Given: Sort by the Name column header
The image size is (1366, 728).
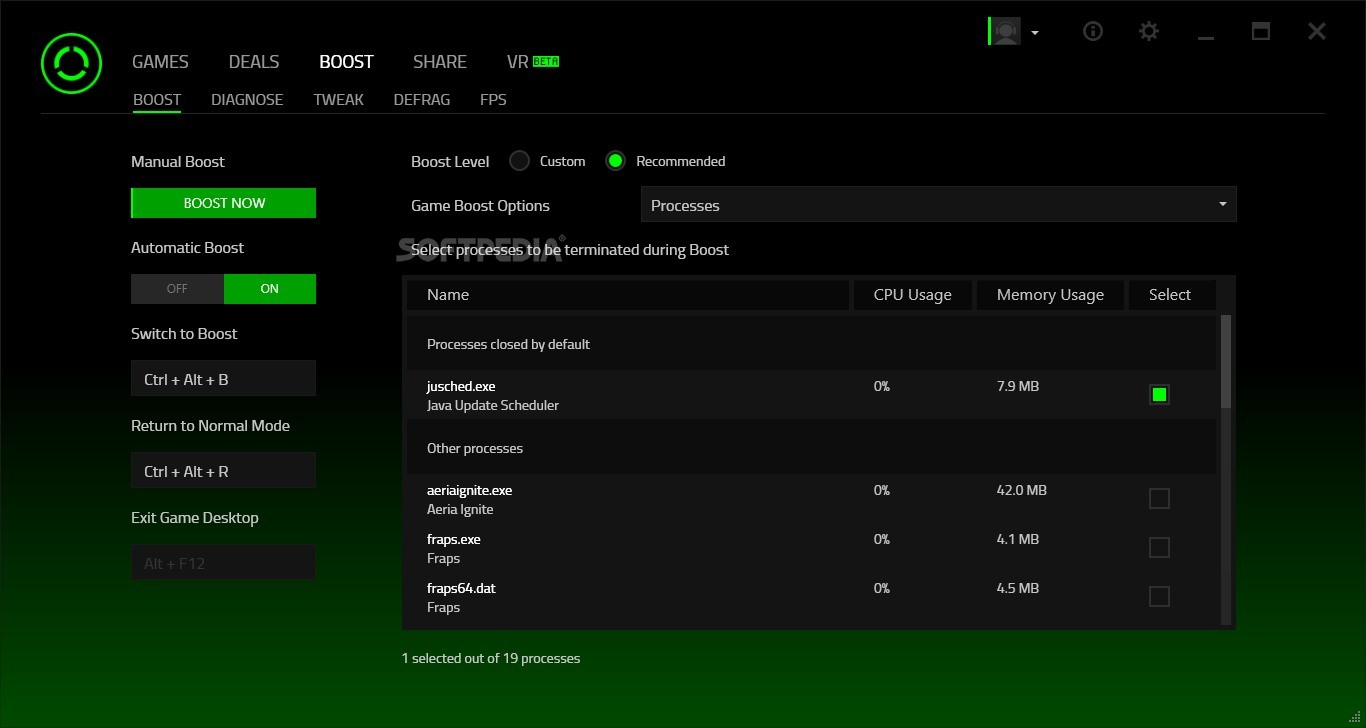Looking at the screenshot, I should (x=628, y=295).
